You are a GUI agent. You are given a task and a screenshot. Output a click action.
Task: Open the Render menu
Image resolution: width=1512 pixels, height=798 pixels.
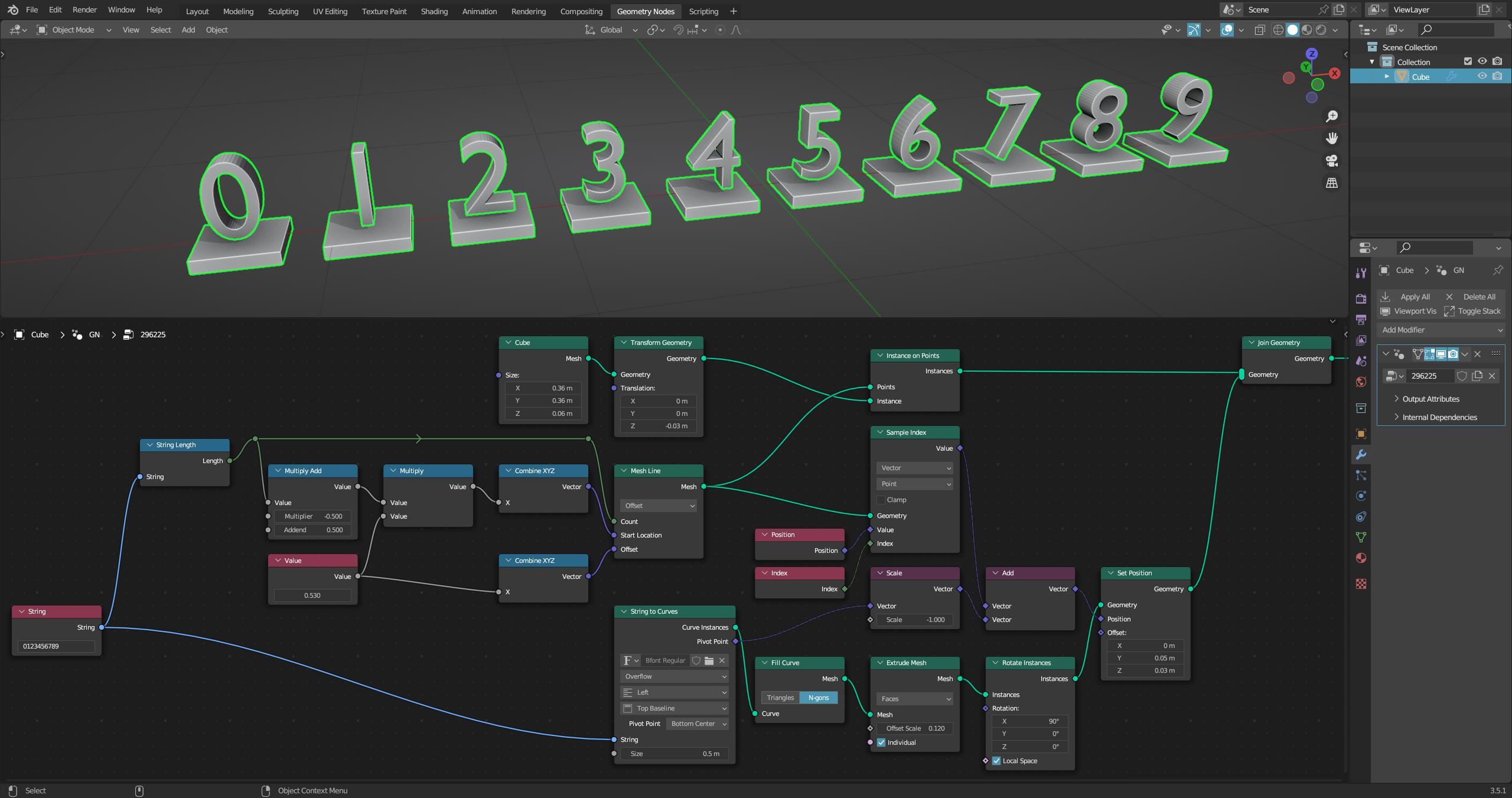point(84,10)
